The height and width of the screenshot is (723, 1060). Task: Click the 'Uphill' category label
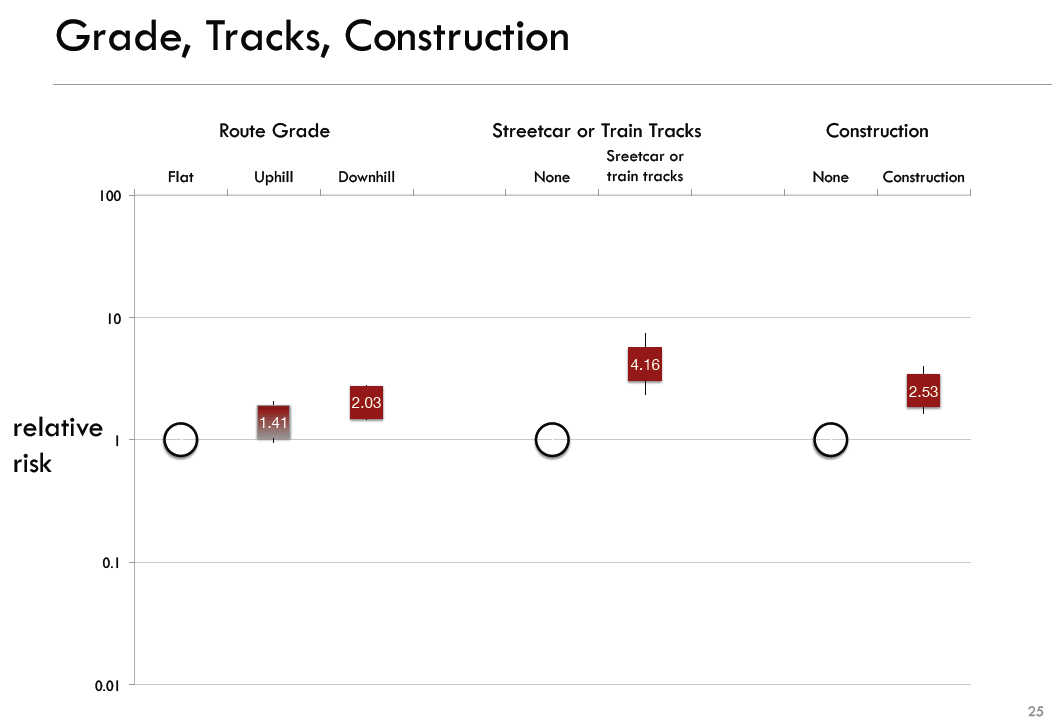click(x=273, y=177)
